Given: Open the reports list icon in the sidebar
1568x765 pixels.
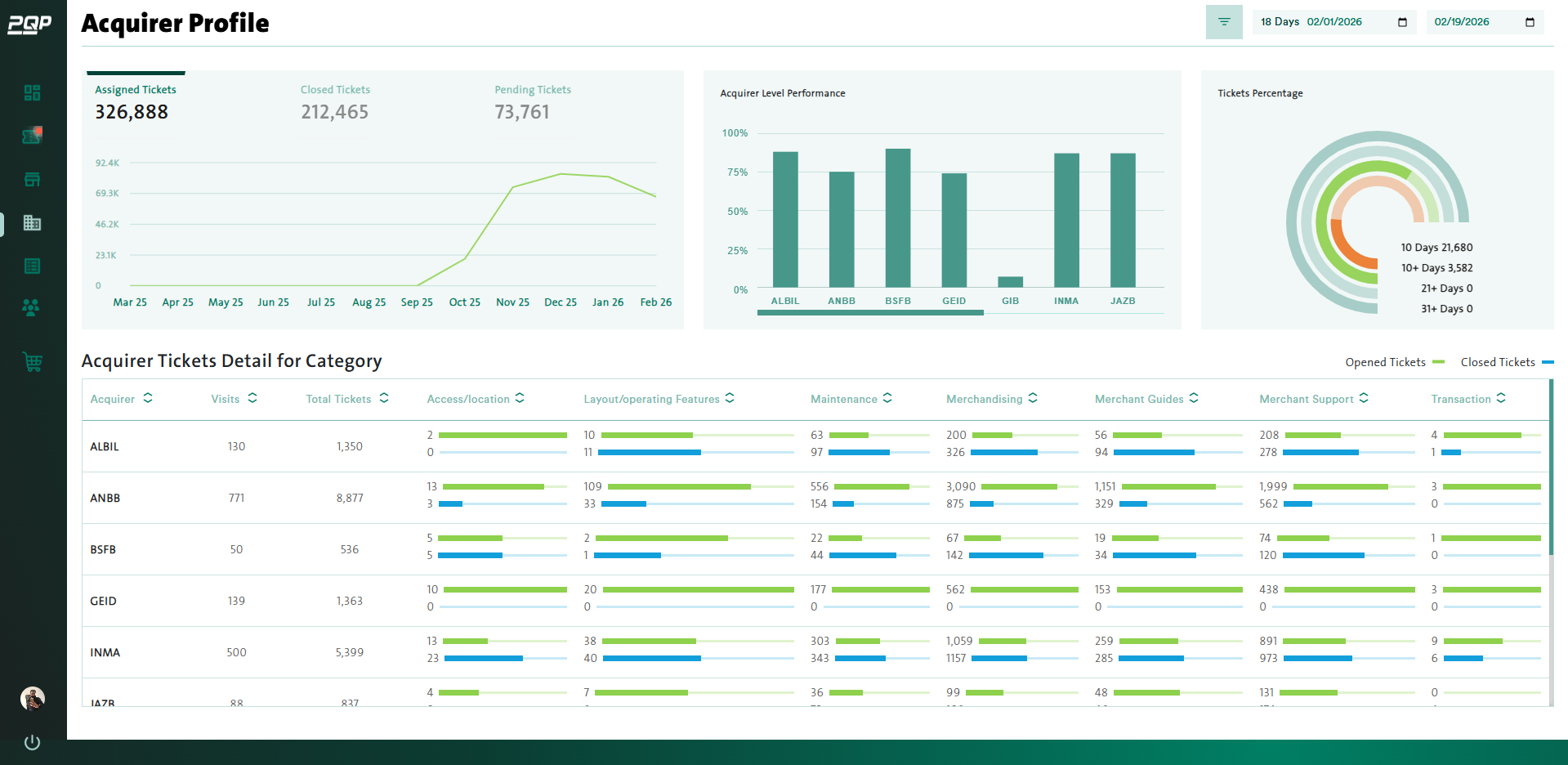Looking at the screenshot, I should 32,266.
